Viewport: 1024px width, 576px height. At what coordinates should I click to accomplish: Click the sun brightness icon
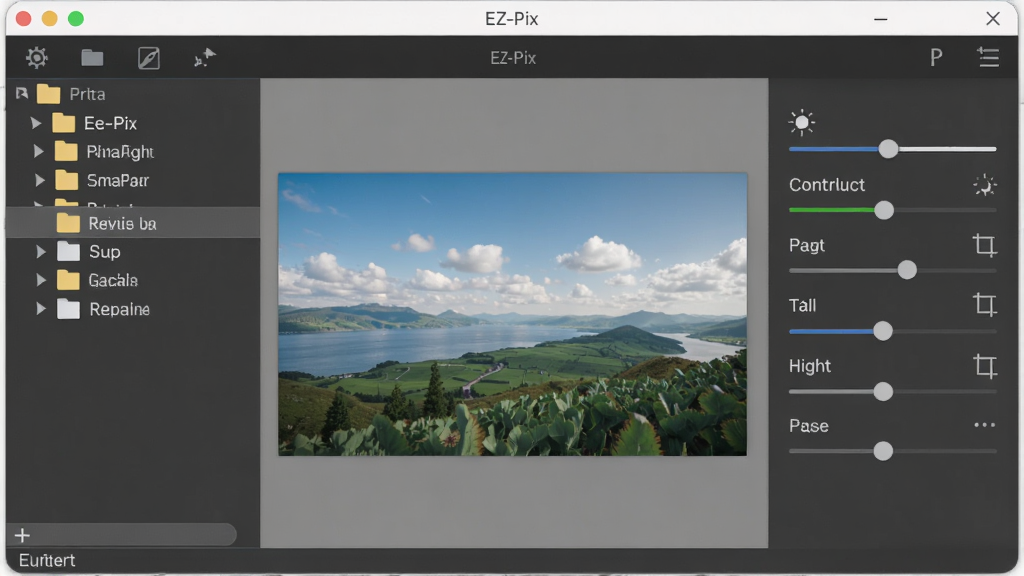(802, 122)
